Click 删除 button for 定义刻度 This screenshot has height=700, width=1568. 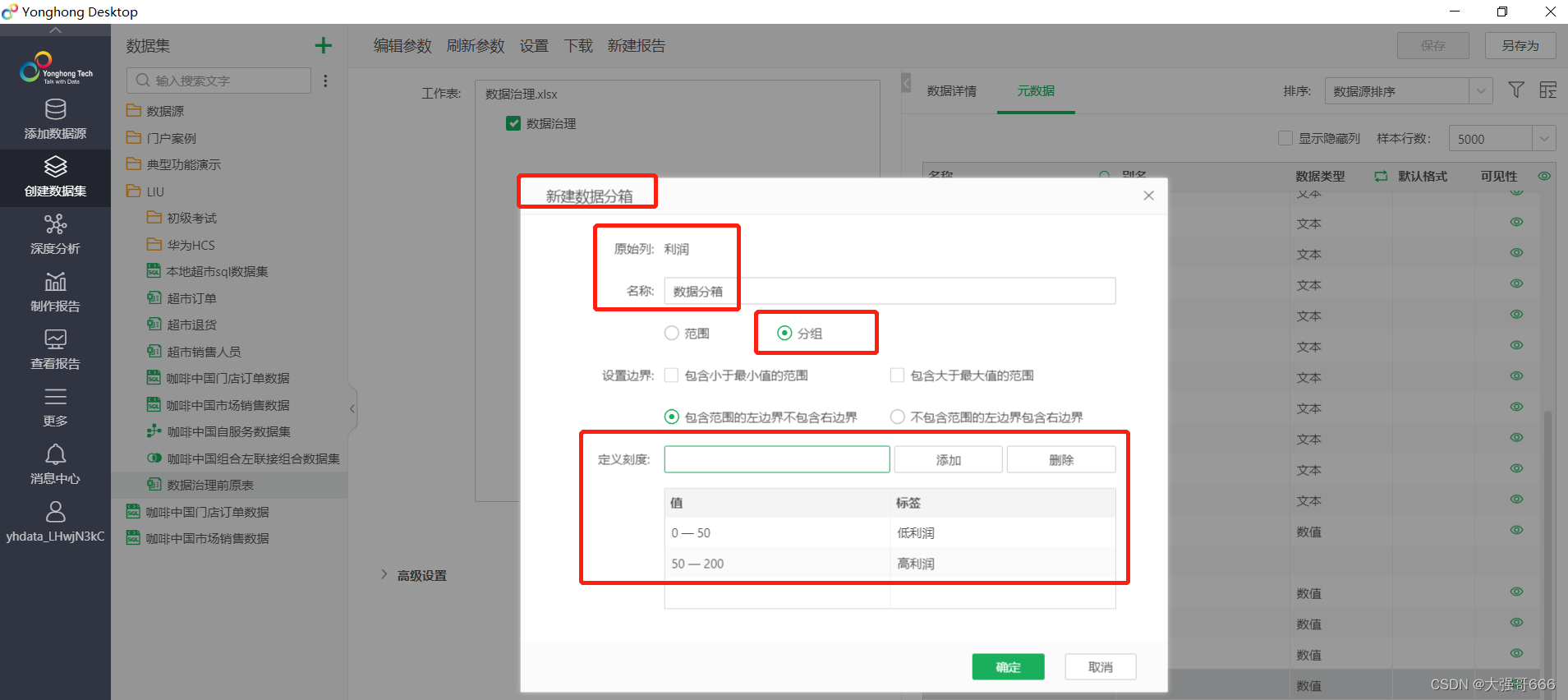pyautogui.click(x=1061, y=459)
